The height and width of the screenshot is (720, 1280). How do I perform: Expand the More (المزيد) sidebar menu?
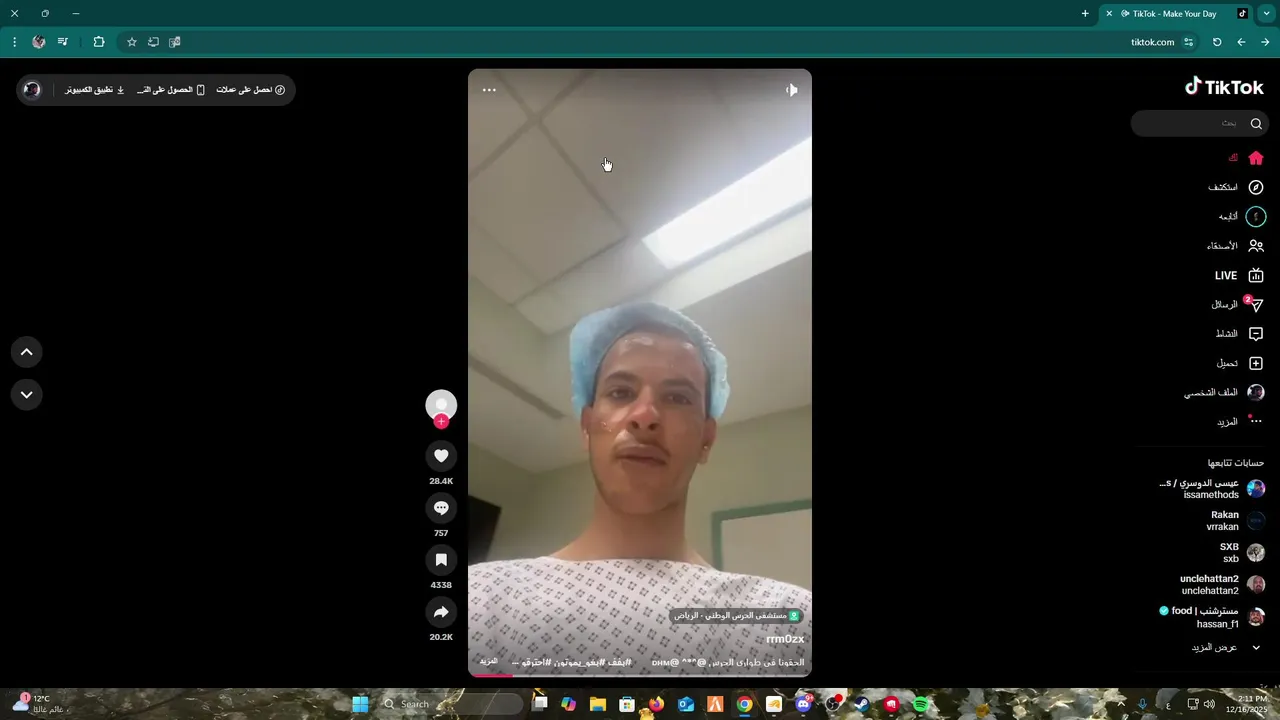pos(1240,422)
